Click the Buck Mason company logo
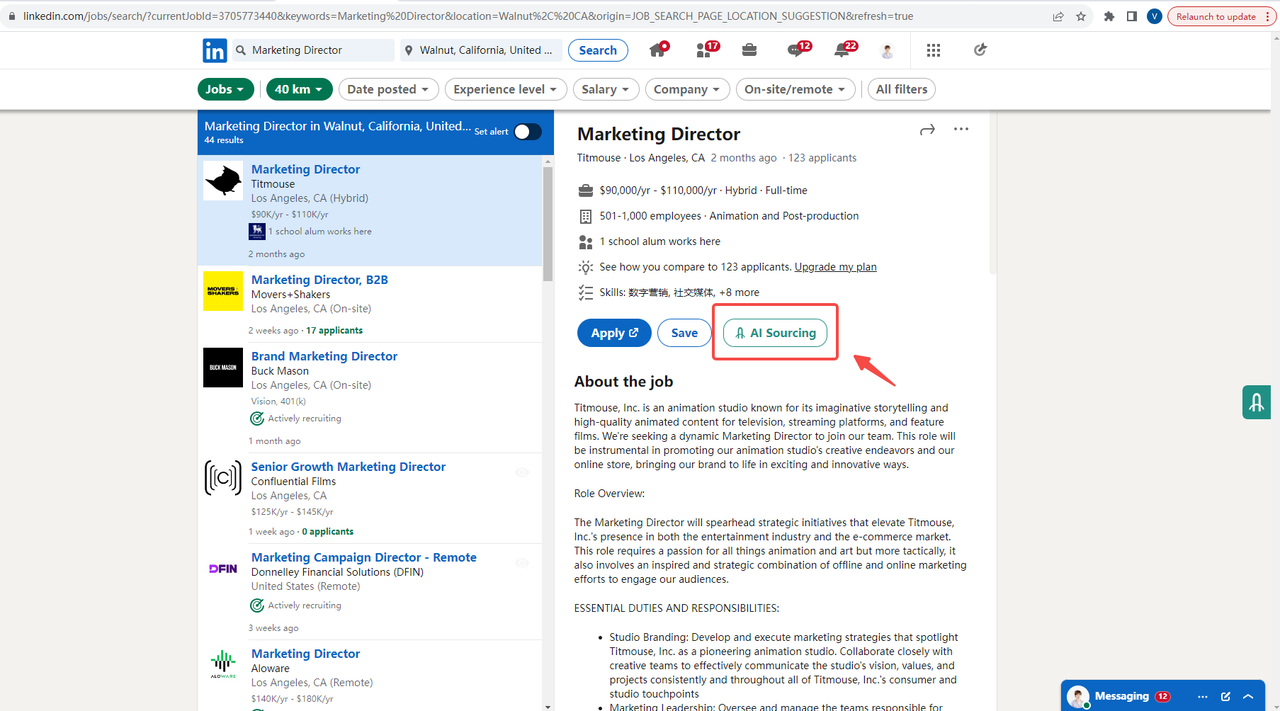This screenshot has height=711, width=1280. [223, 368]
